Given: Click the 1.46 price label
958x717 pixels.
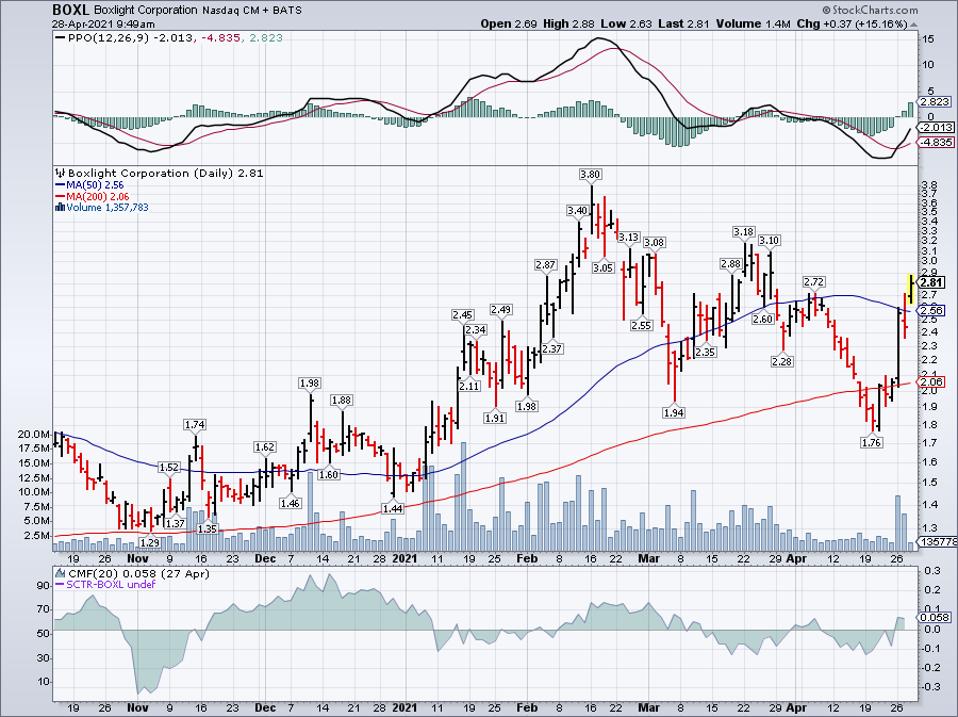Looking at the screenshot, I should (290, 503).
